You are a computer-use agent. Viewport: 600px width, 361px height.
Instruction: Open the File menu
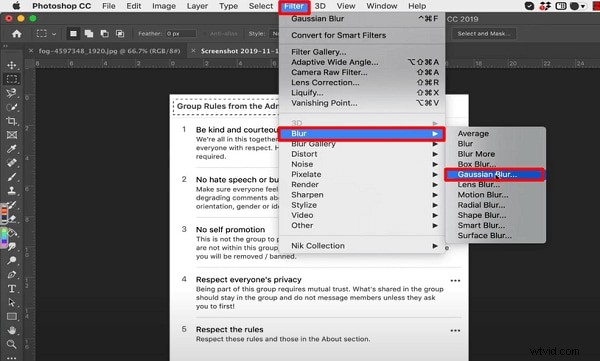[x=109, y=6]
